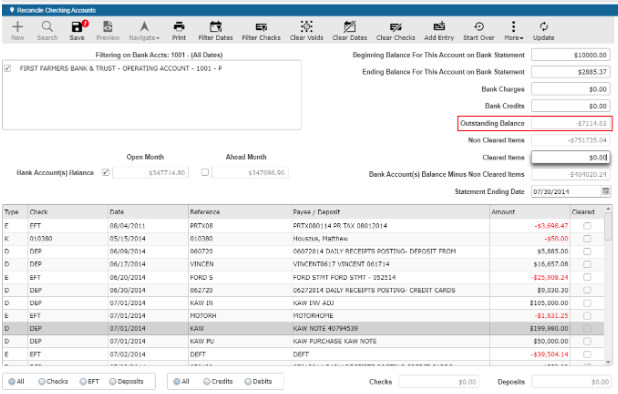The image size is (618, 394).
Task: Open Statement Ending Date calendar picker
Action: [x=605, y=191]
